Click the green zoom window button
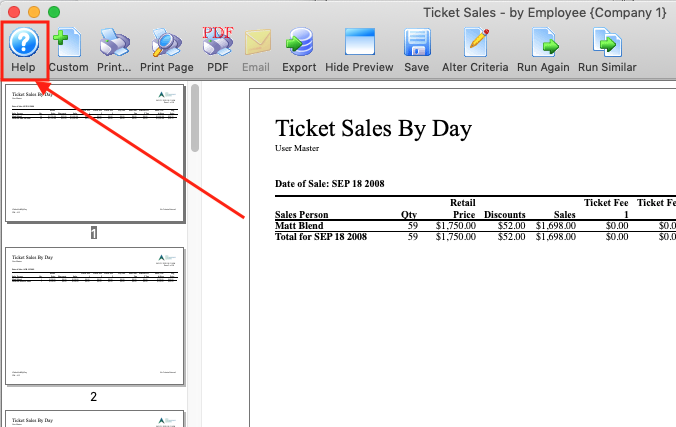Viewport: 676px width, 427px height. pyautogui.click(x=54, y=12)
